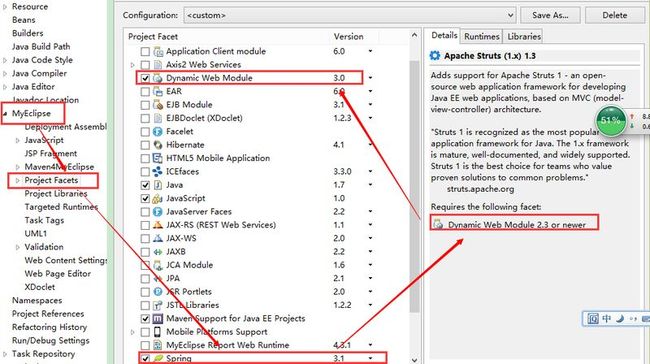Open the Configuration combo box
Image resolution: width=650 pixels, height=364 pixels.
coord(349,15)
